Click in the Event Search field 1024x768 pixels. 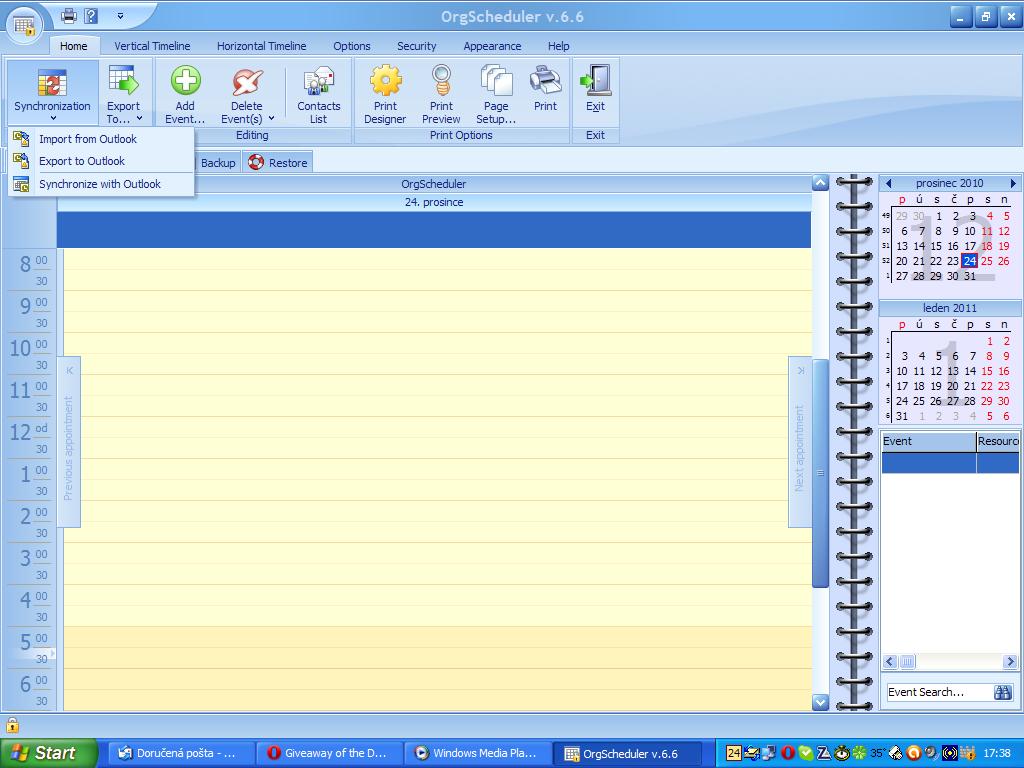935,692
